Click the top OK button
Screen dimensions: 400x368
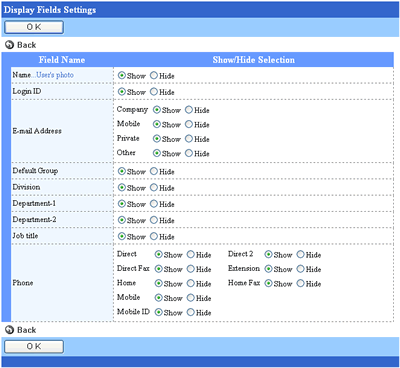click(34, 27)
